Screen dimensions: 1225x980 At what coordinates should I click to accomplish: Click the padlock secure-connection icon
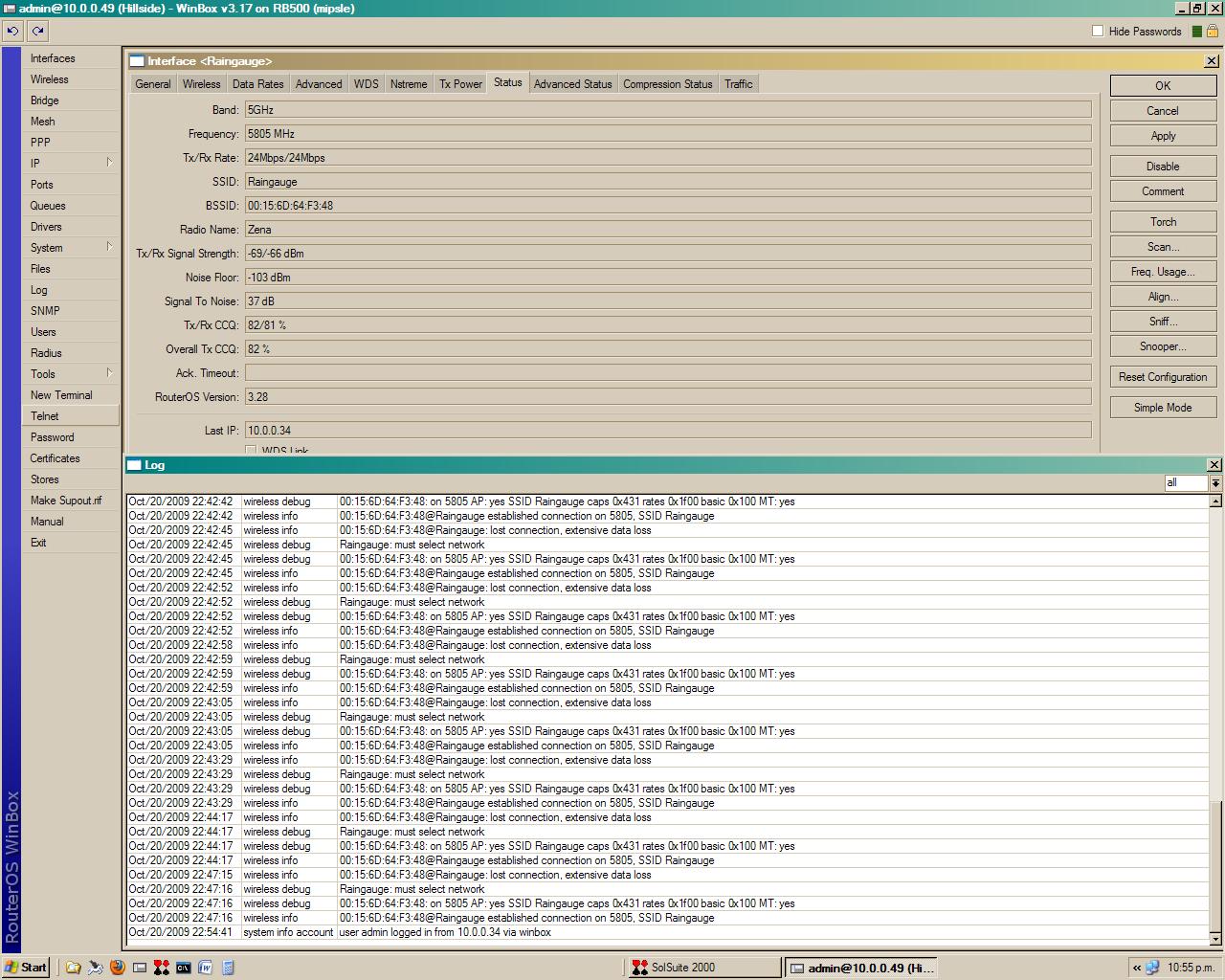pos(1211,31)
